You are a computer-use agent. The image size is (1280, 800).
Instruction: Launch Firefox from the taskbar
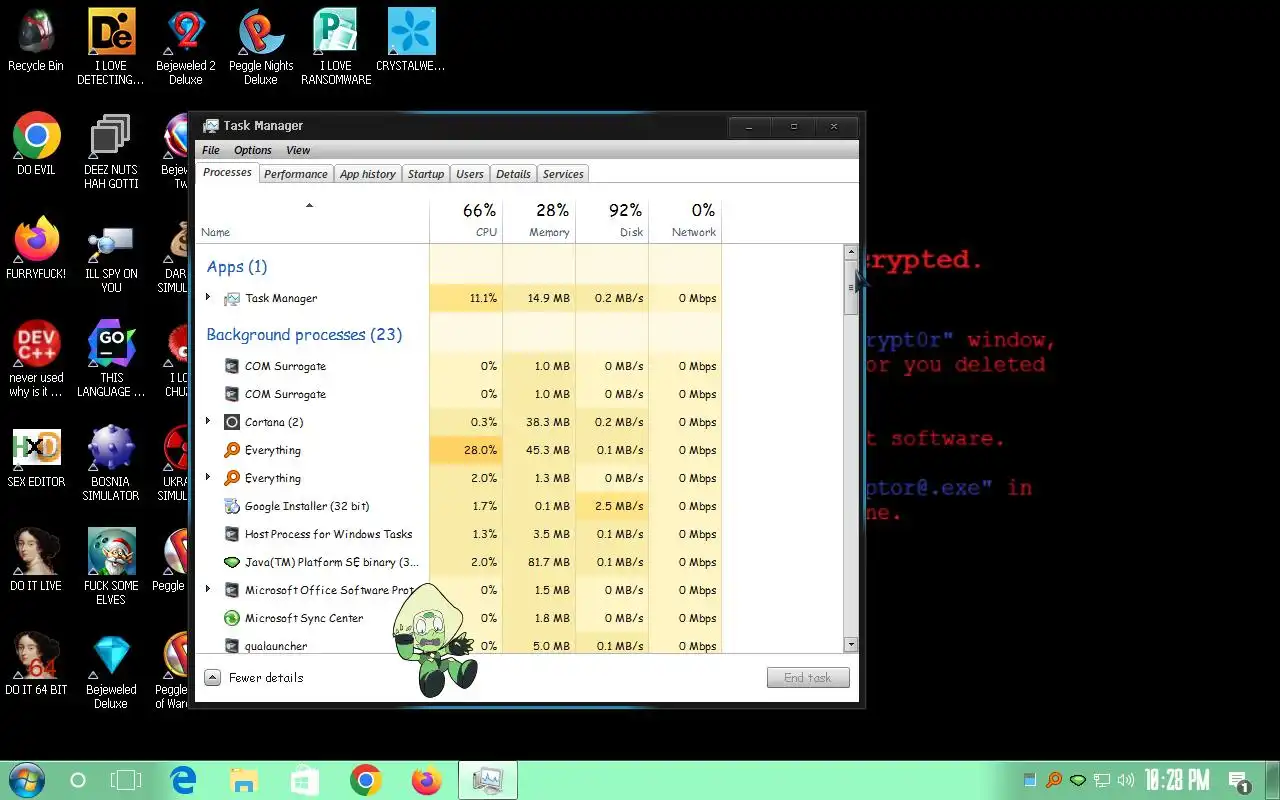427,780
